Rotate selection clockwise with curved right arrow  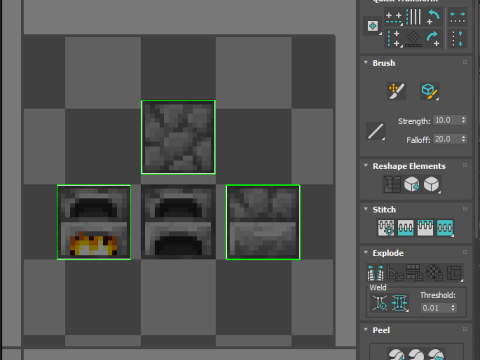pos(433,39)
